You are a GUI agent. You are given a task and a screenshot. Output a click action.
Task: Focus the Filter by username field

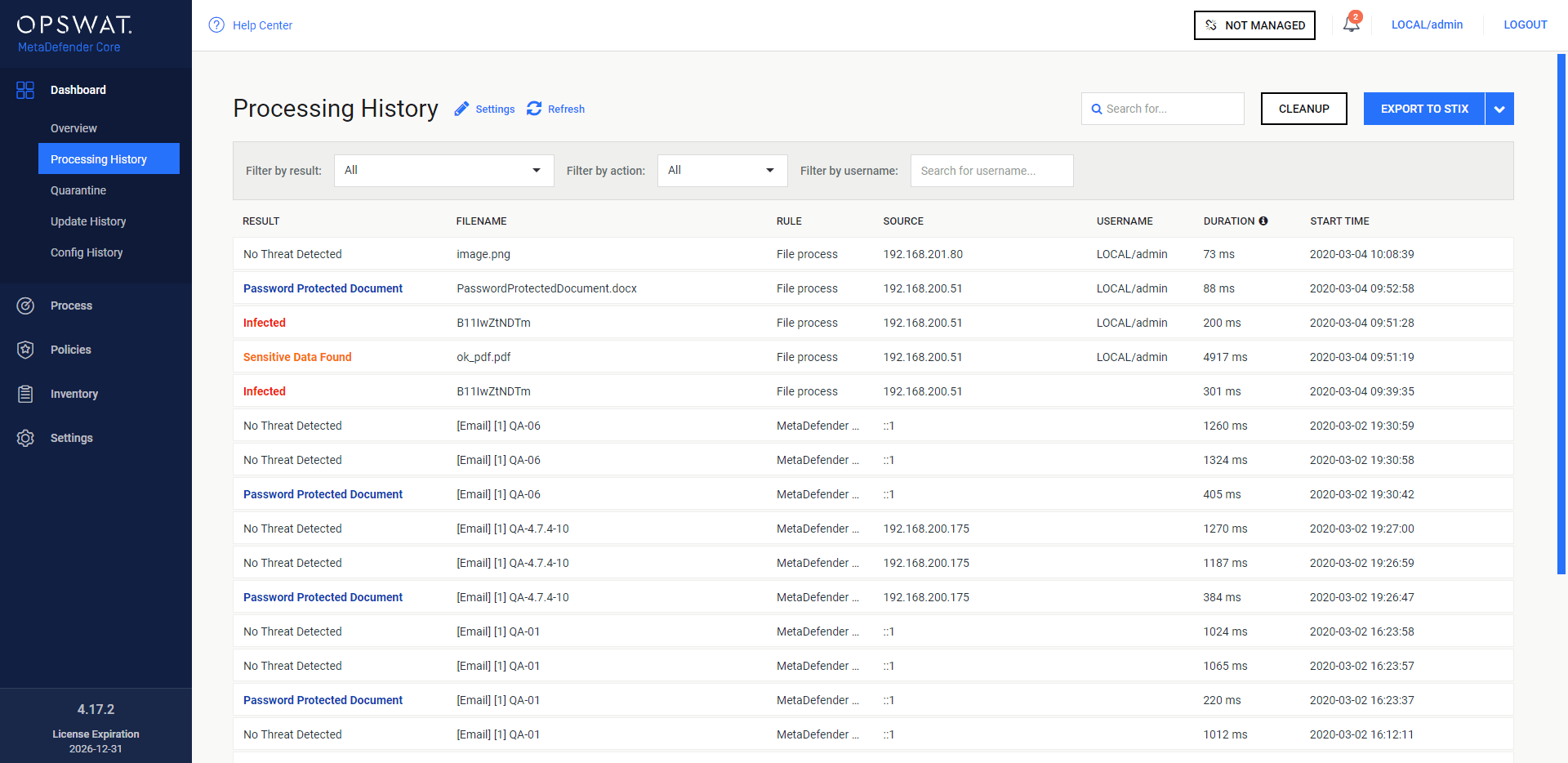(x=991, y=171)
